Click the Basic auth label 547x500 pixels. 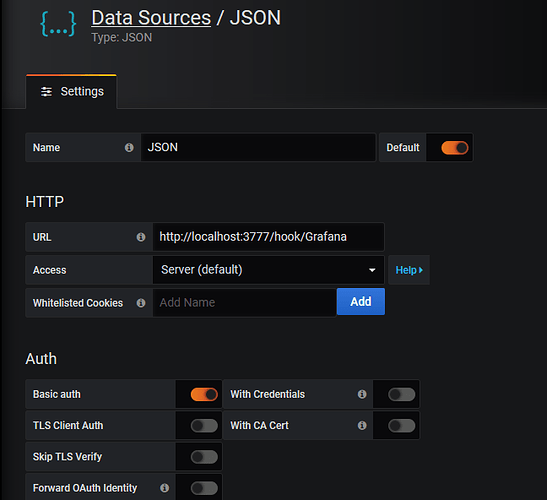(57, 394)
